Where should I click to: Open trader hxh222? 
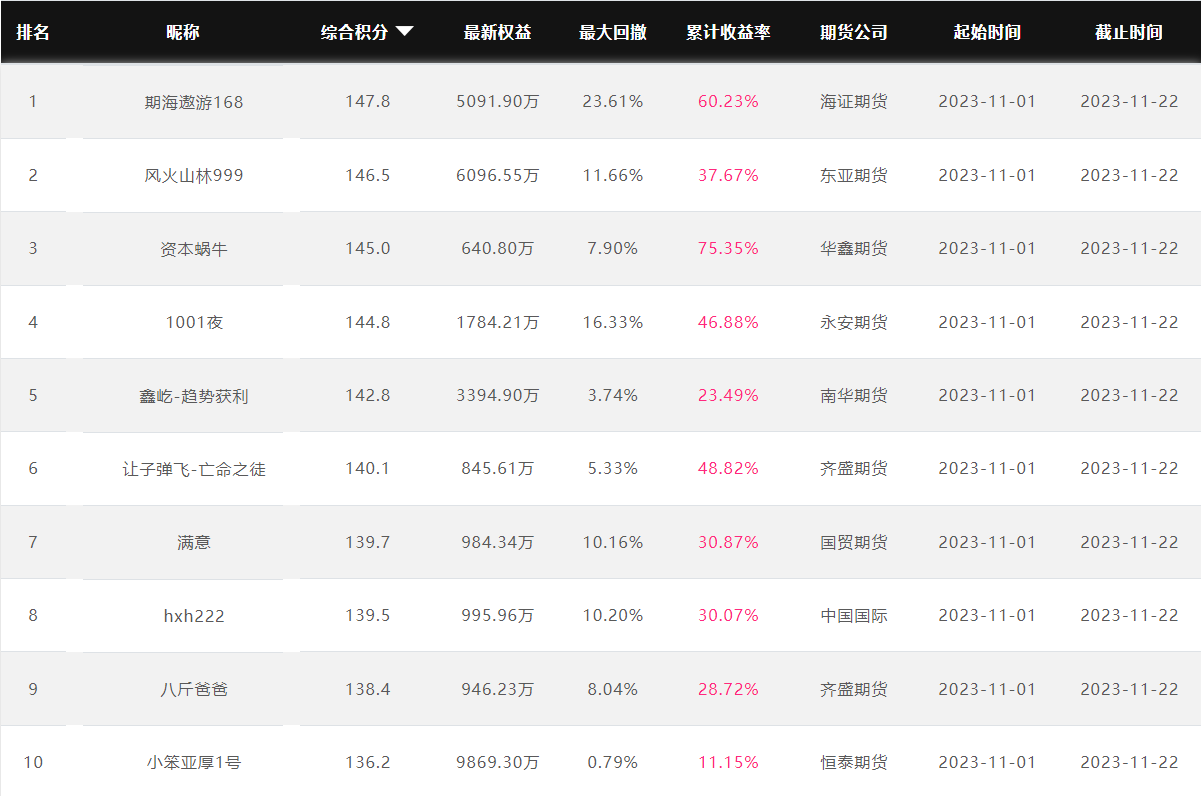click(194, 615)
